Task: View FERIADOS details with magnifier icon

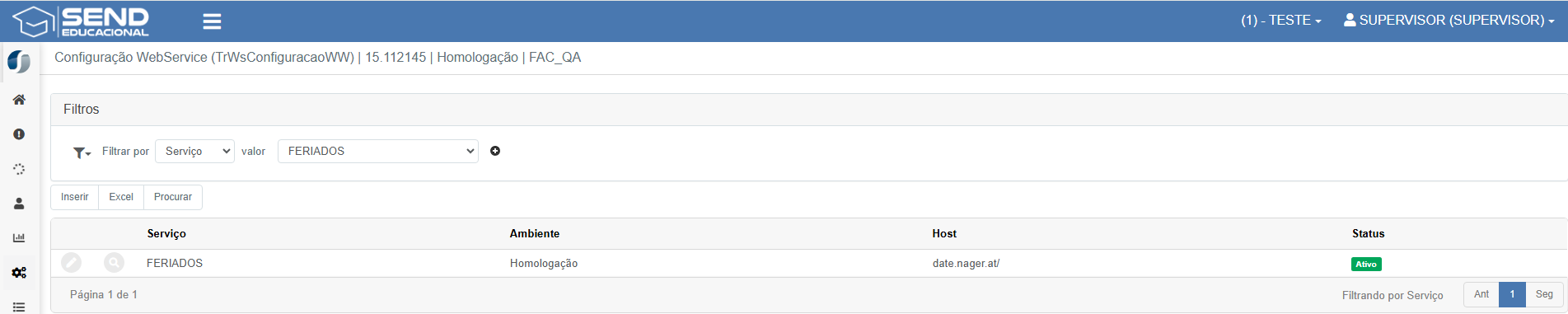Action: pyautogui.click(x=114, y=263)
